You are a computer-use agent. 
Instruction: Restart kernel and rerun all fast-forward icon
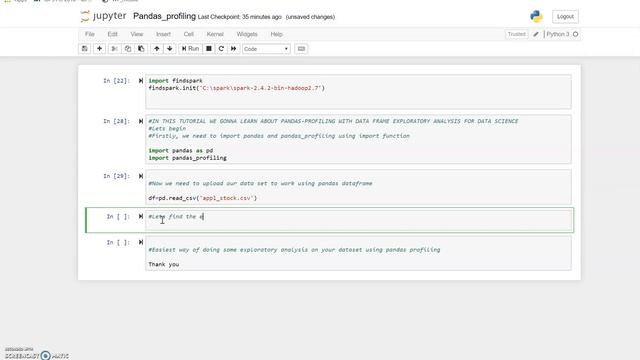[x=233, y=49]
